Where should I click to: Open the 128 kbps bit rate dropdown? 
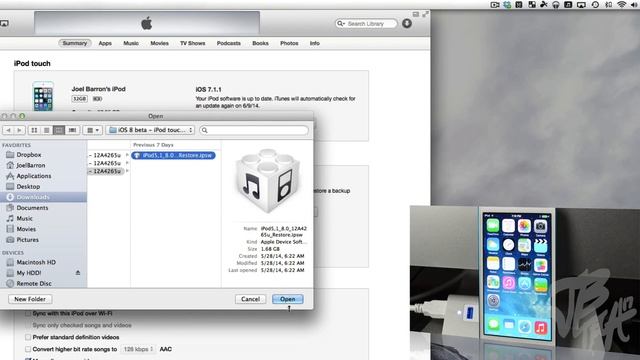(138, 349)
